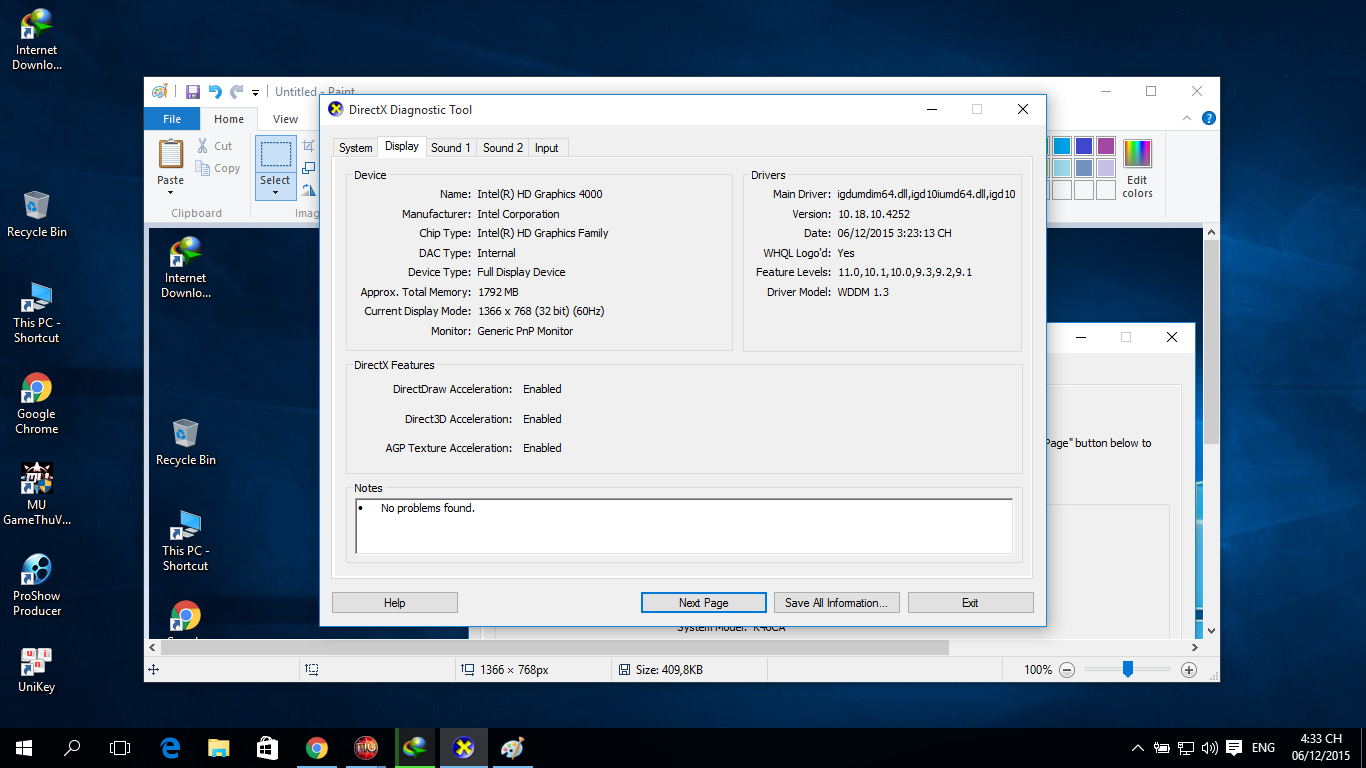Image resolution: width=1366 pixels, height=768 pixels.
Task: Open the File menu in Paint
Action: point(172,119)
